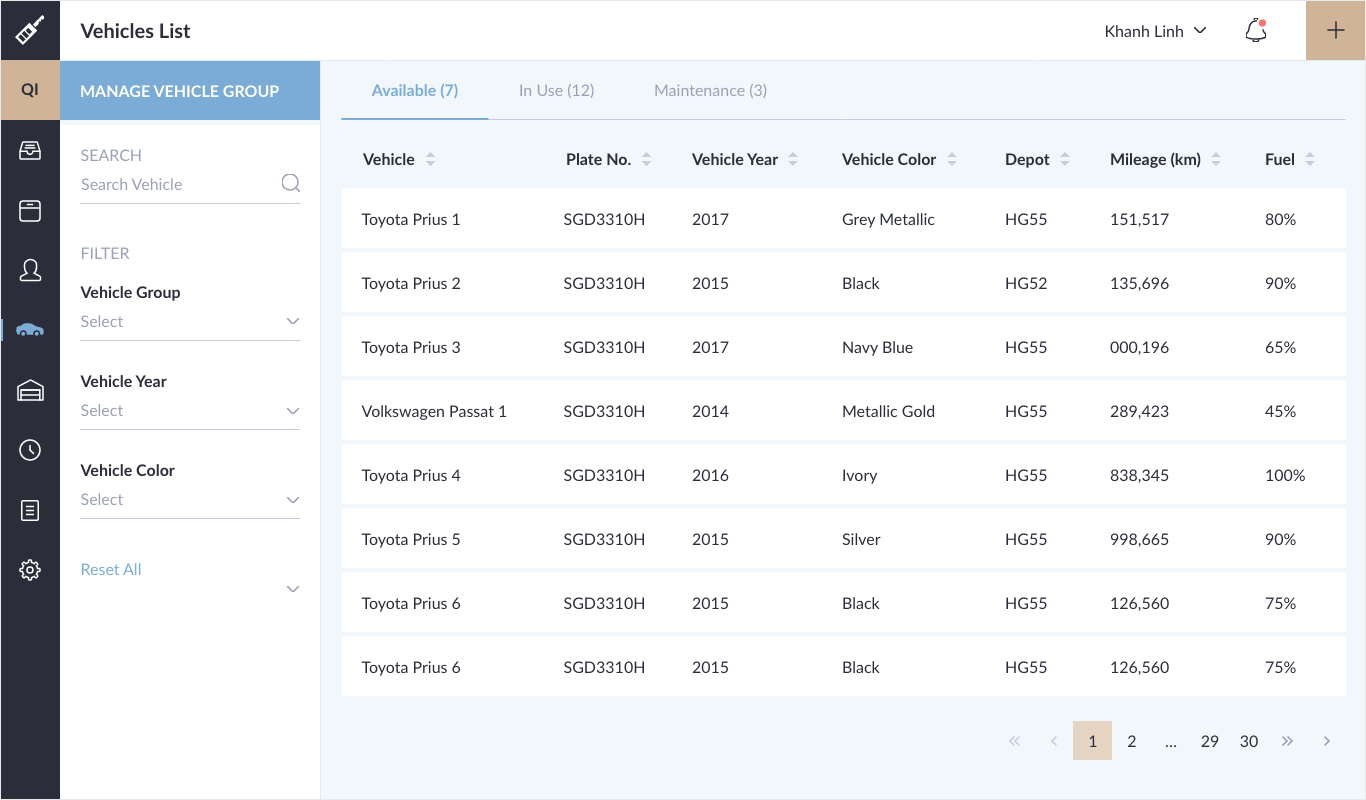
Task: Sort by Mileage column arrows
Action: pyautogui.click(x=1216, y=159)
